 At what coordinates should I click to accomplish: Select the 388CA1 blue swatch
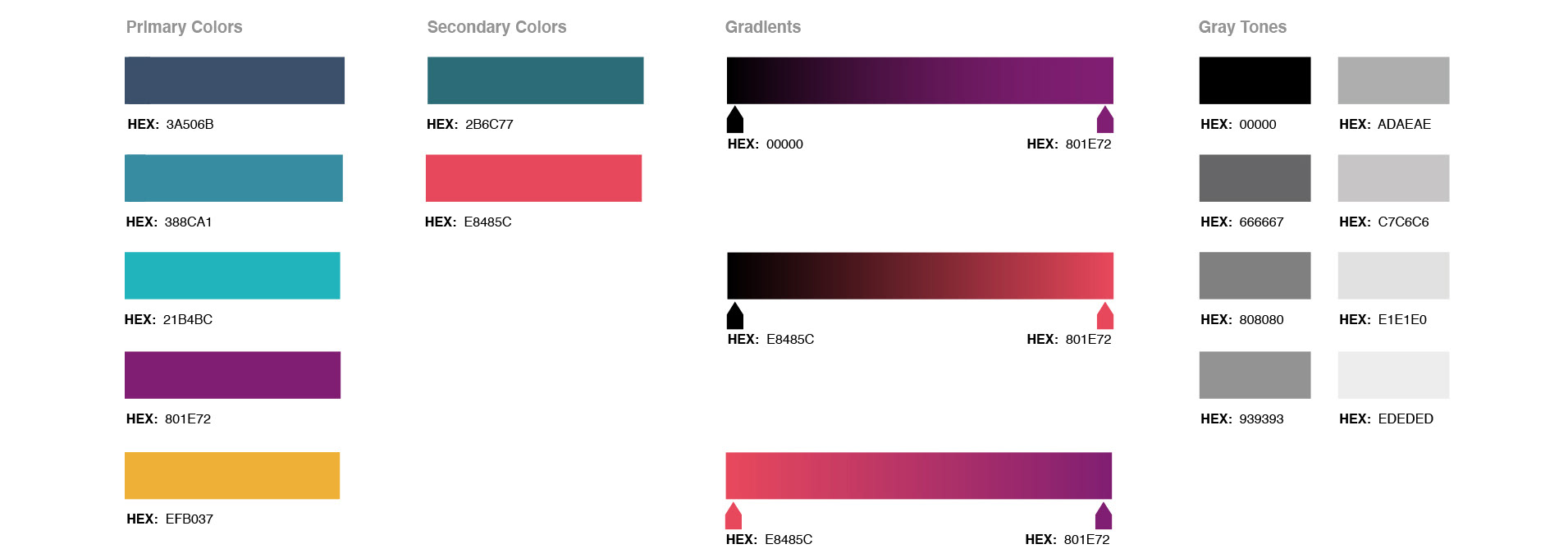pos(233,178)
